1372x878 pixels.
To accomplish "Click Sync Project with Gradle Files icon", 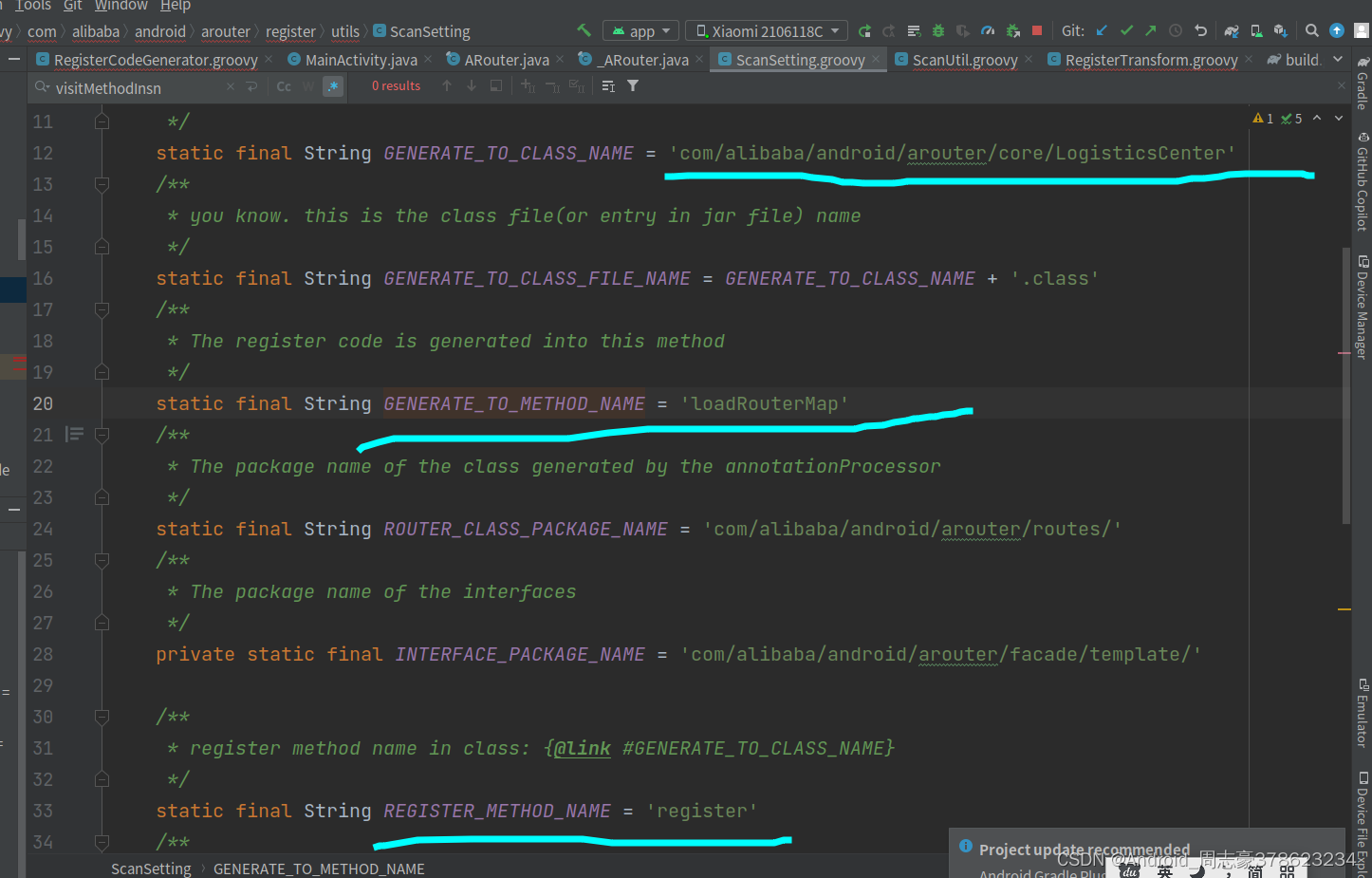I will 1232,31.
